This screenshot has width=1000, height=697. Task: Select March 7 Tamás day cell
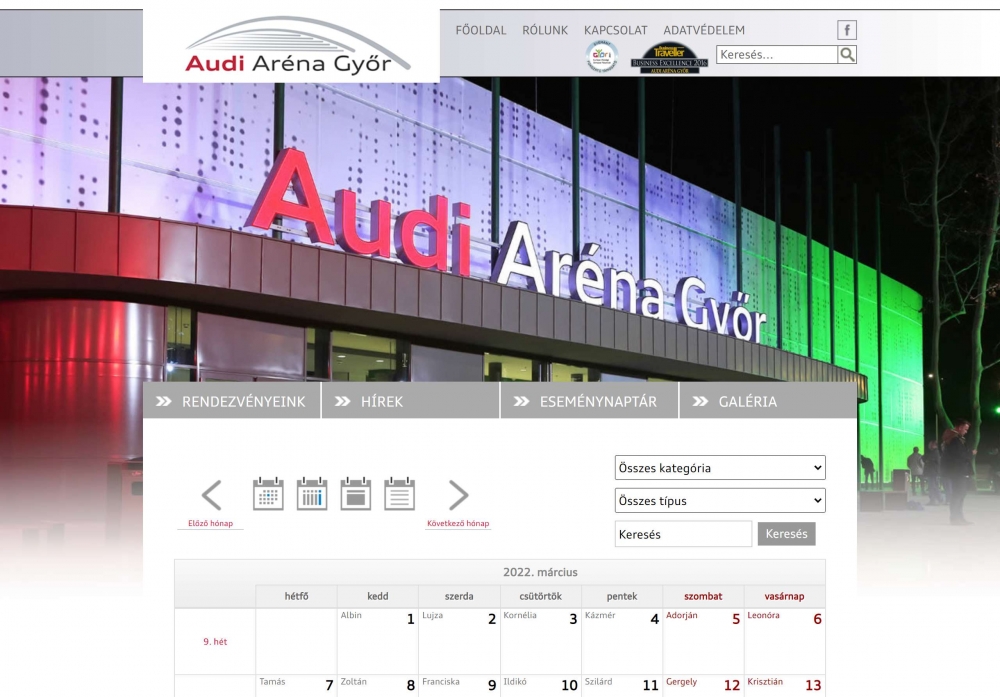pos(297,686)
